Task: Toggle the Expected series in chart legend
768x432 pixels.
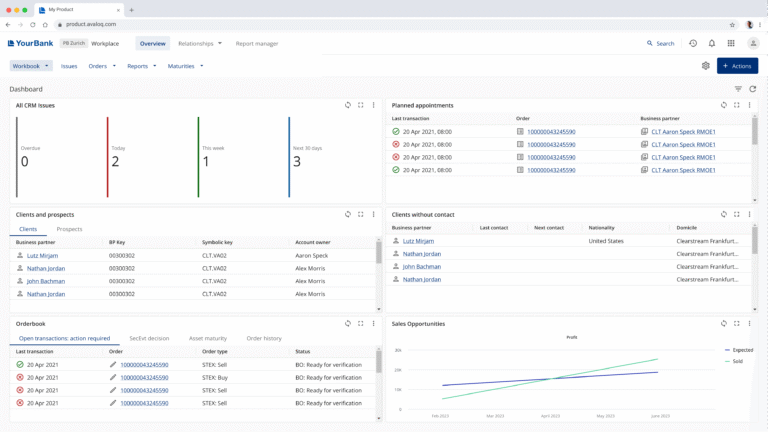Action: click(738, 350)
